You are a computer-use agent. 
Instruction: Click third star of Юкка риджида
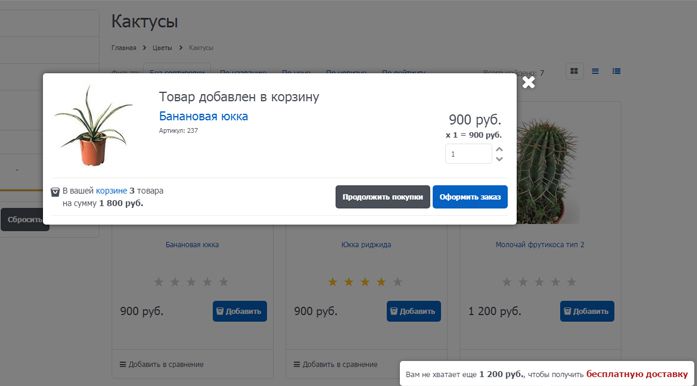365,281
